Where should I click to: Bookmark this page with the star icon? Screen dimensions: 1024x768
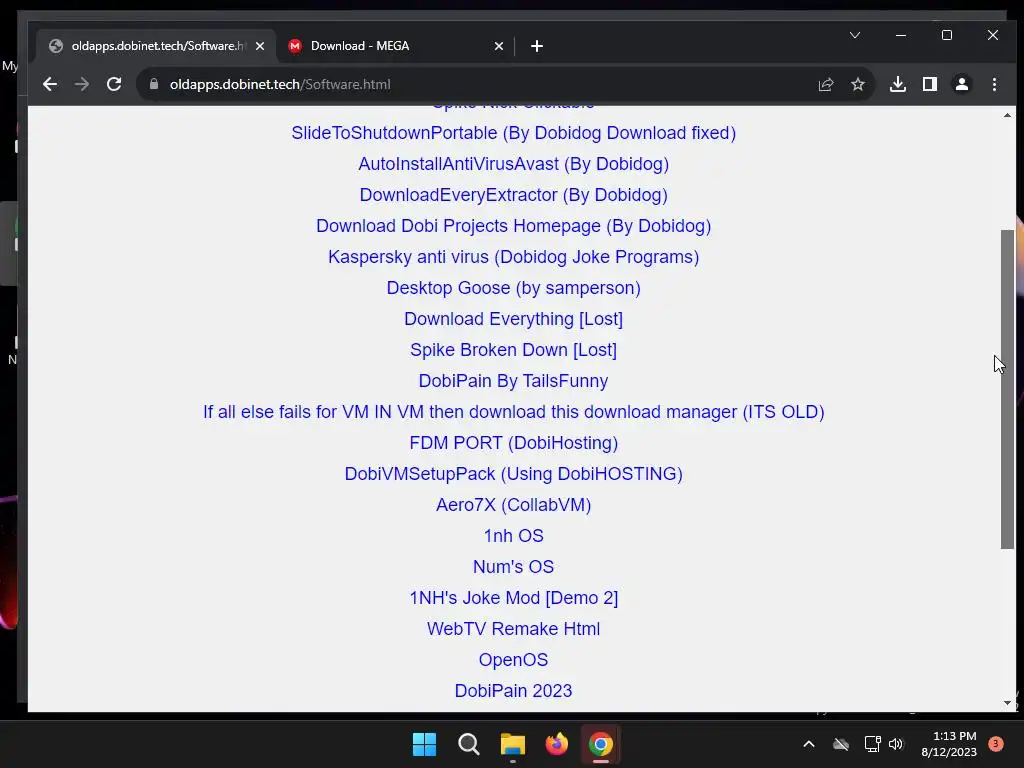pos(858,84)
